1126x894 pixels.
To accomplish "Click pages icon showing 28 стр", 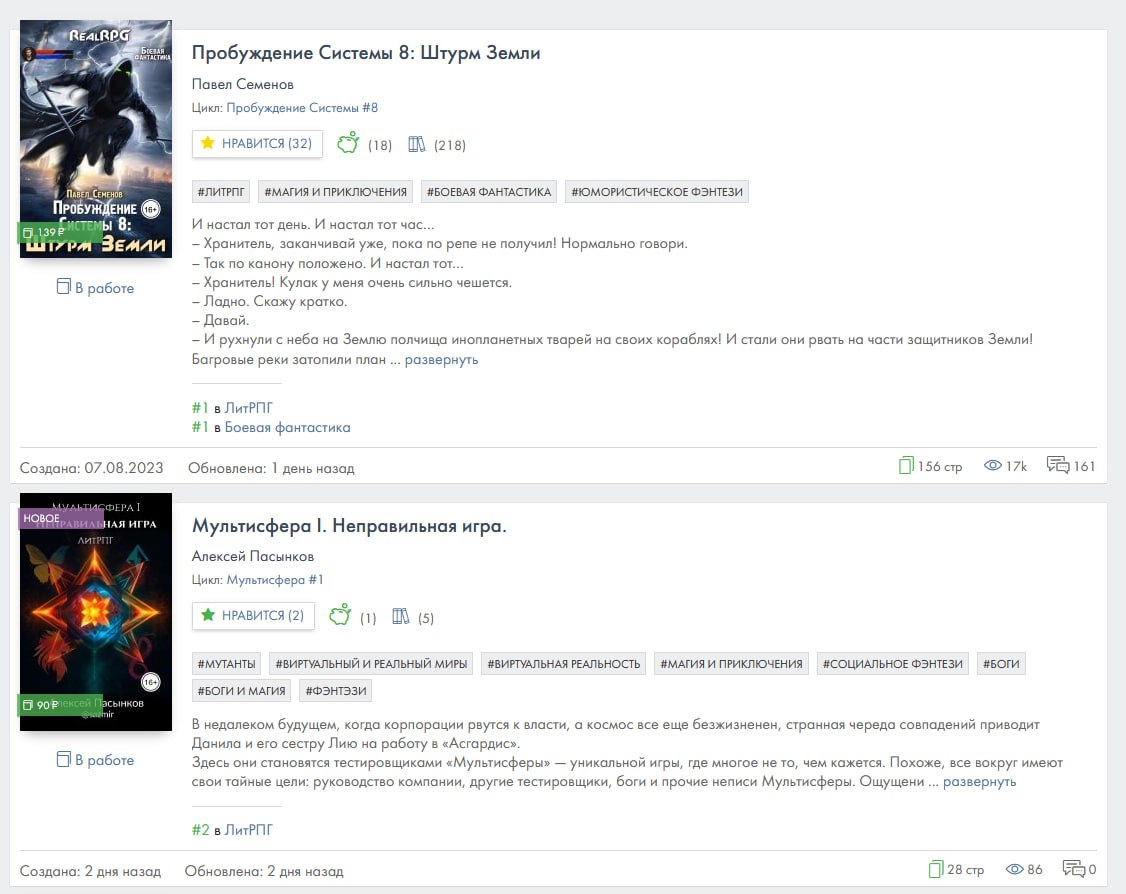I will pyautogui.click(x=936, y=869).
